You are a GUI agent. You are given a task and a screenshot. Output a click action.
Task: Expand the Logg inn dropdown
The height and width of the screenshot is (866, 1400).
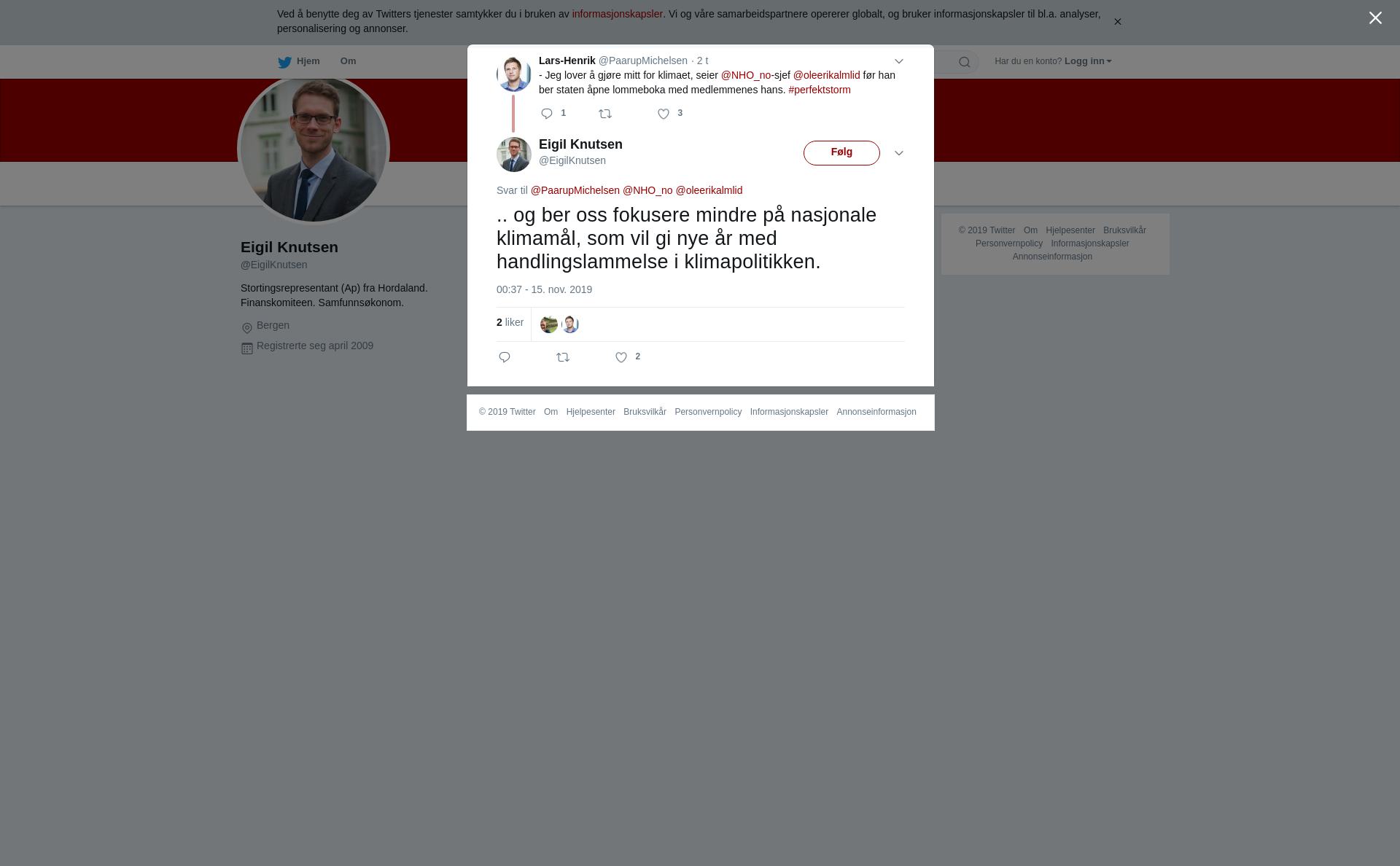[1088, 61]
